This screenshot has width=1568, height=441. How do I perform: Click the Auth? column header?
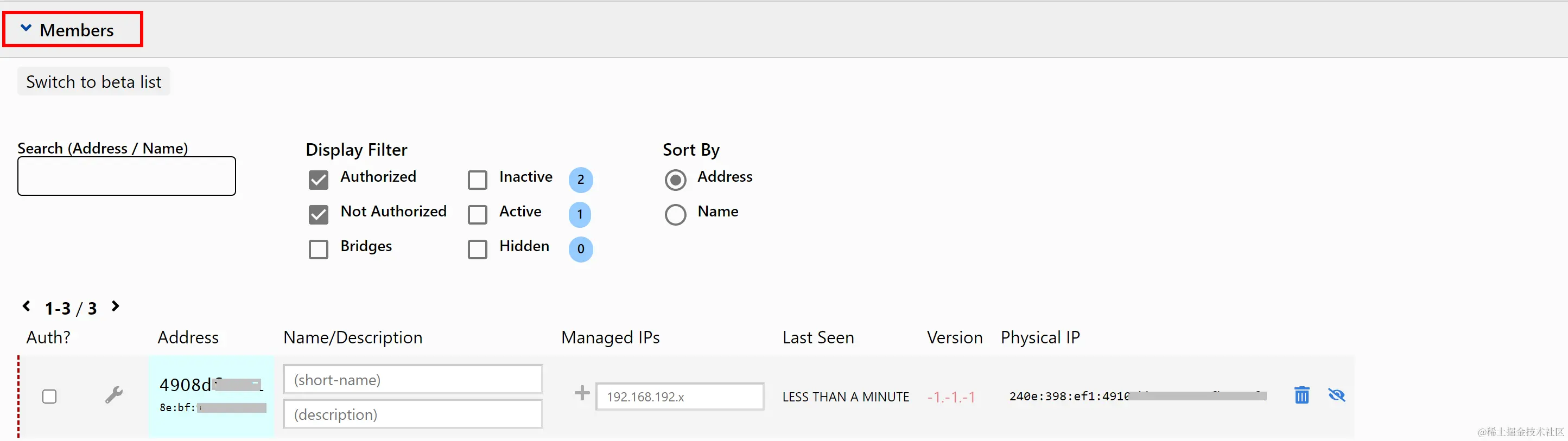pos(48,337)
